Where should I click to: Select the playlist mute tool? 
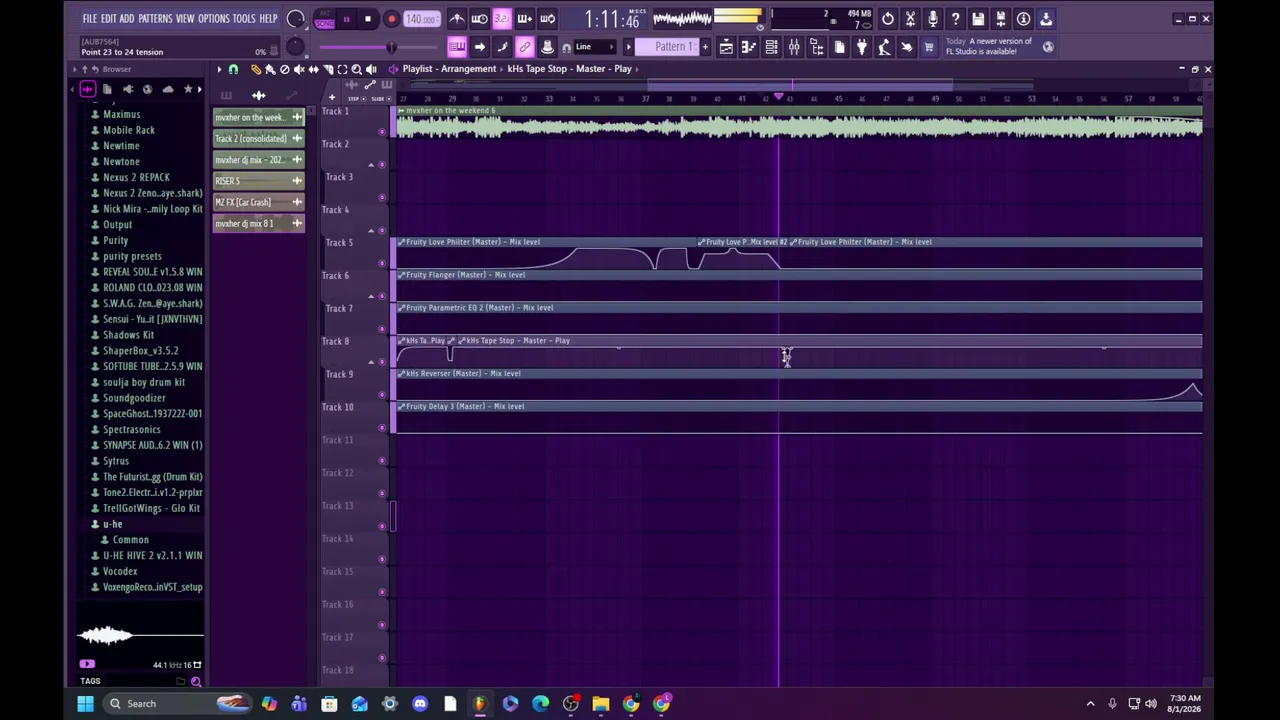click(299, 69)
